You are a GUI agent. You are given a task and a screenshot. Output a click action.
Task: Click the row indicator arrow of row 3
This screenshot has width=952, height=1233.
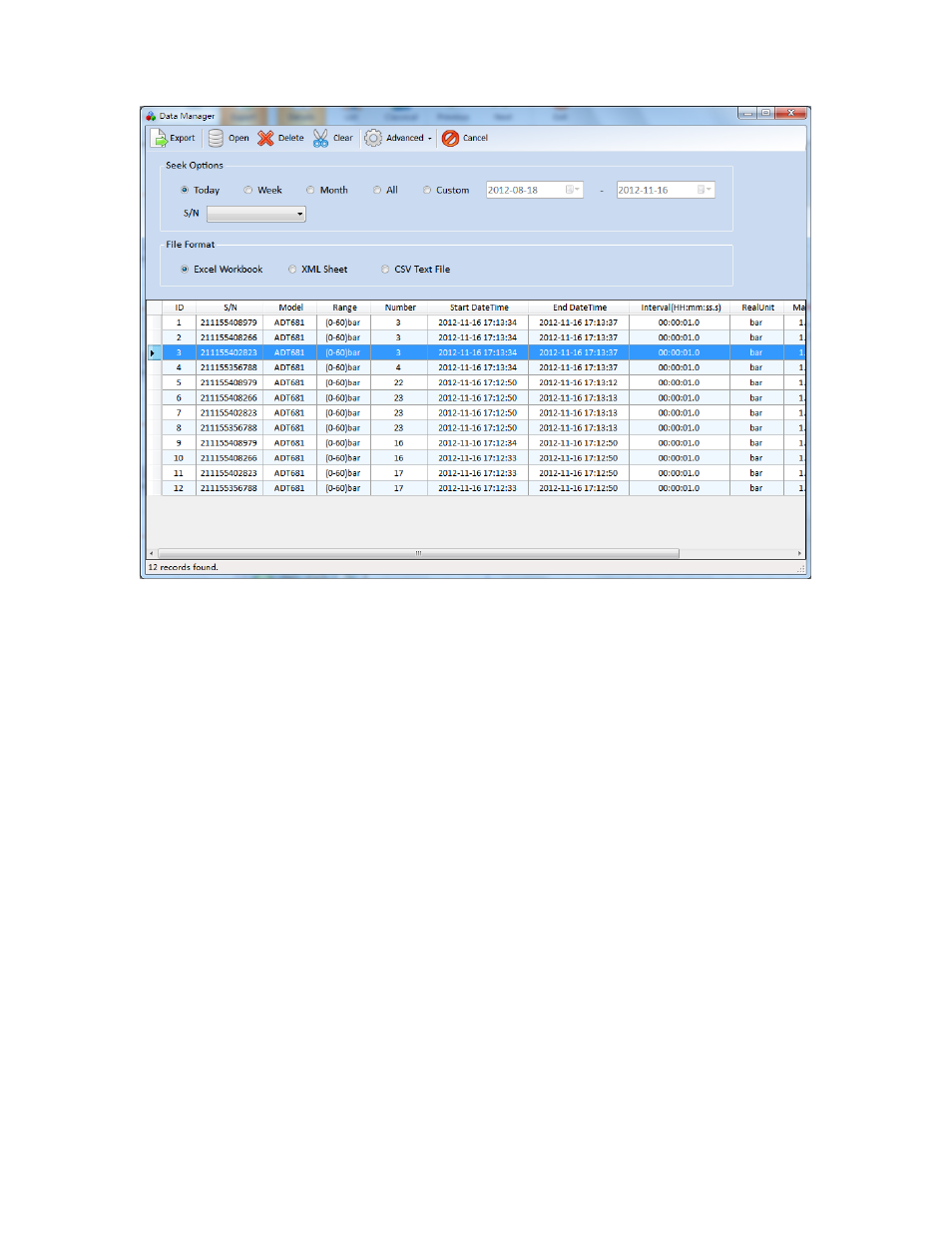coord(154,352)
